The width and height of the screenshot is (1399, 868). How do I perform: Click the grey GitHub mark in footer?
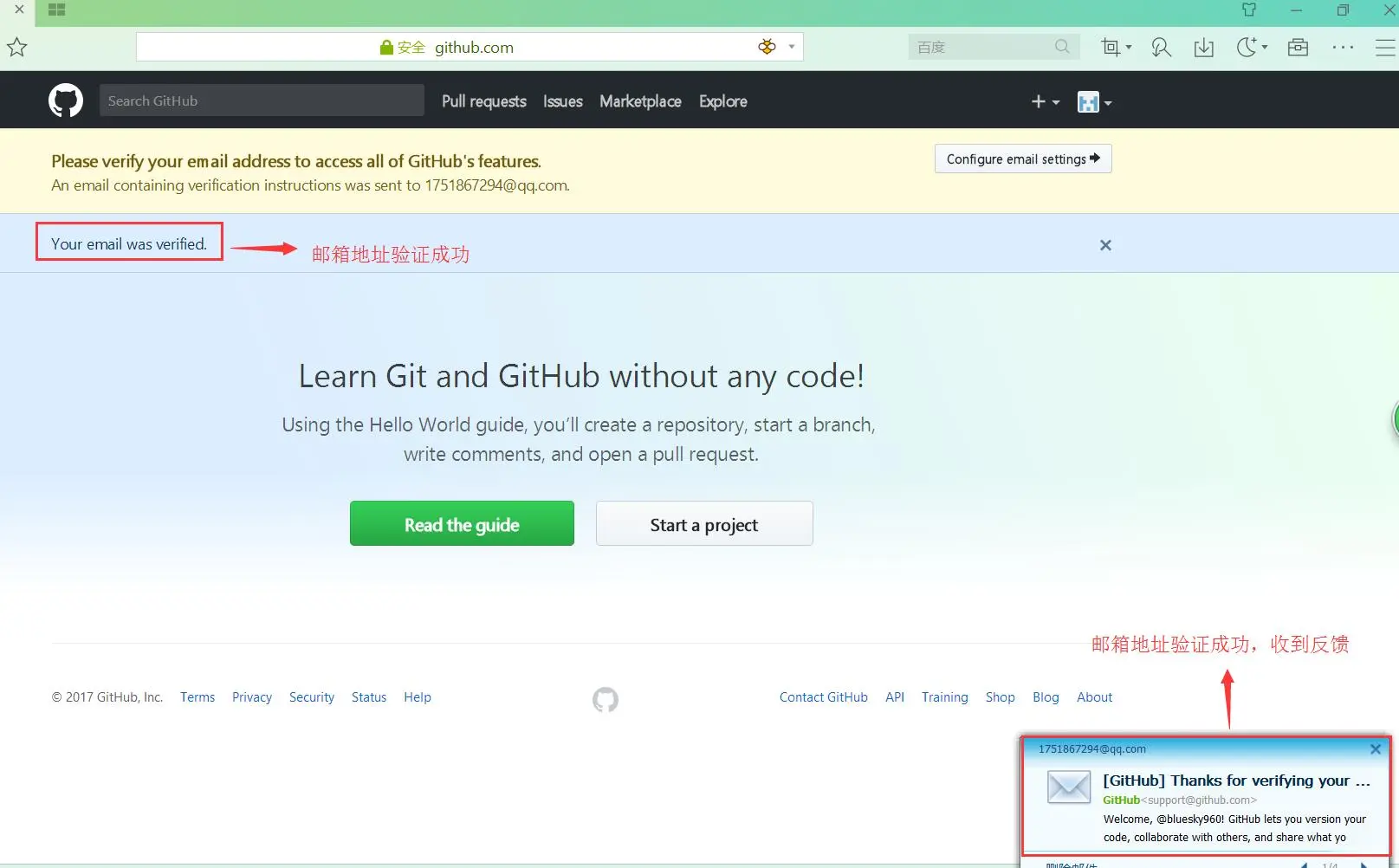[x=606, y=699]
